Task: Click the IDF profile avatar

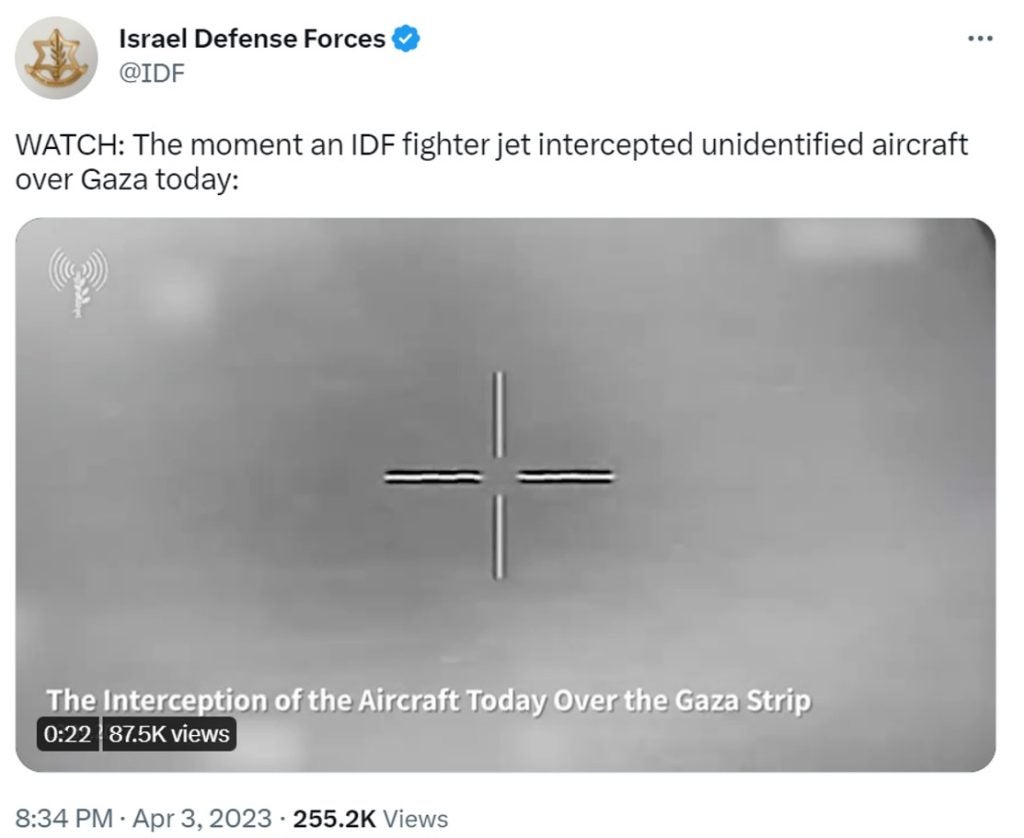Action: 56,57
